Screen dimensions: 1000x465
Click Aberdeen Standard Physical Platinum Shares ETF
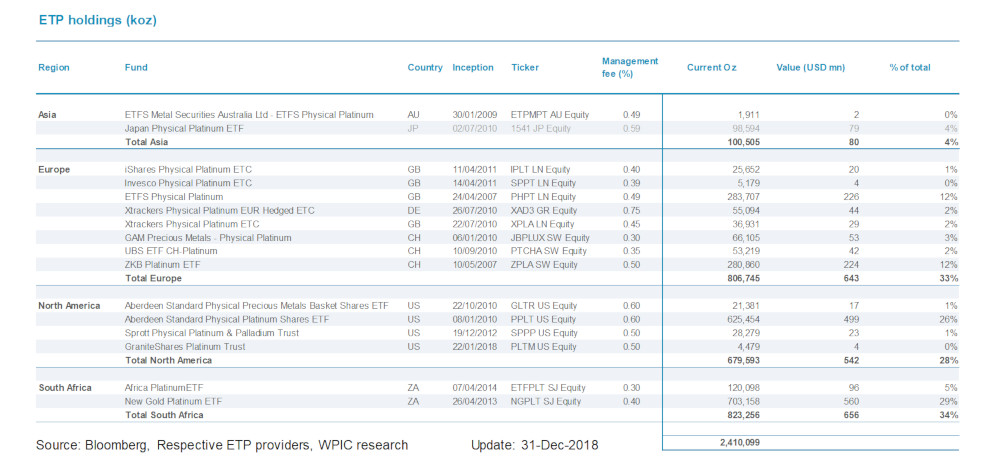226,320
